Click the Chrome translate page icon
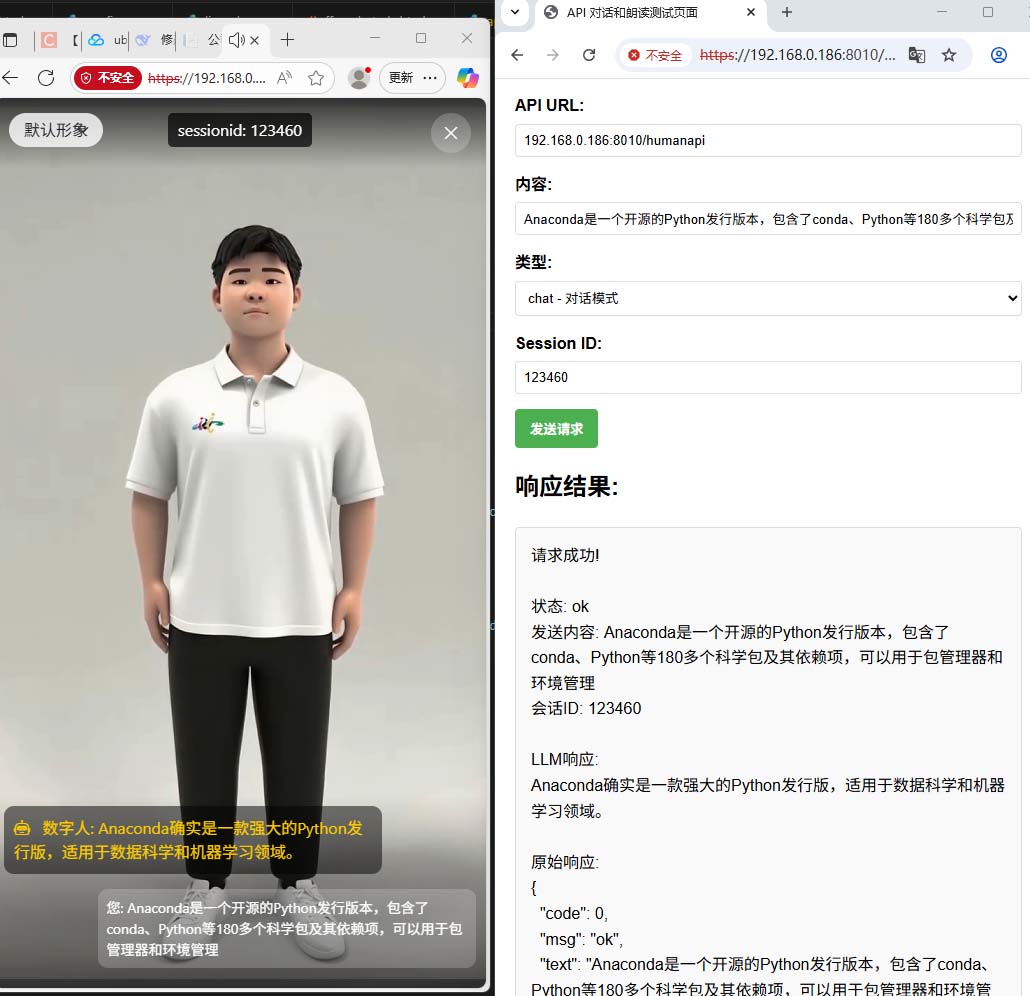Image resolution: width=1030 pixels, height=996 pixels. (916, 55)
